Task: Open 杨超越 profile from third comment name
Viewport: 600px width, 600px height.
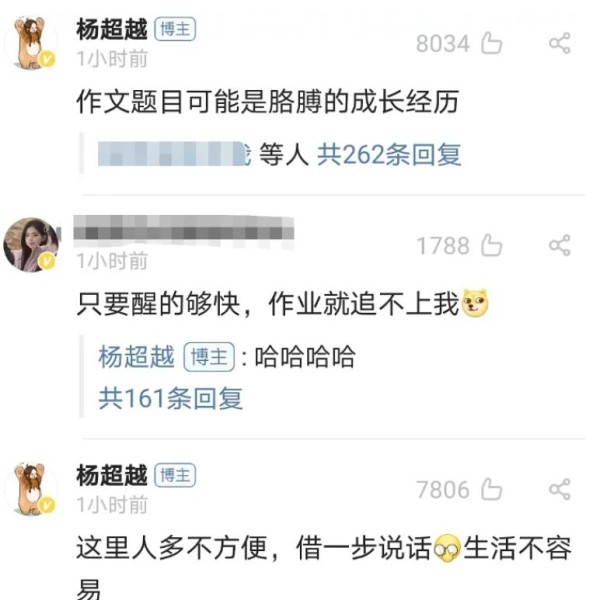Action: coord(112,476)
